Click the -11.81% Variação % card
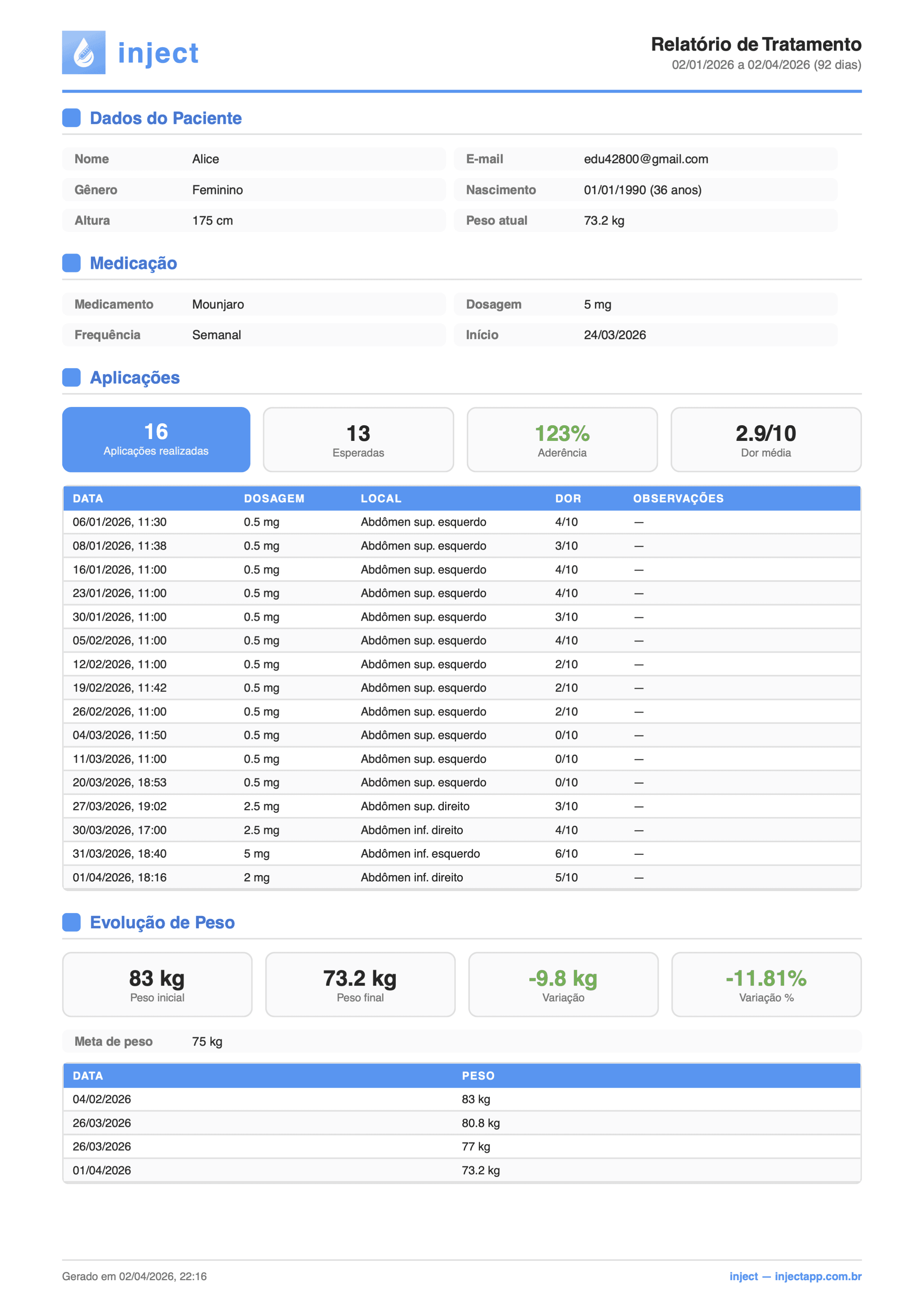 (766, 984)
